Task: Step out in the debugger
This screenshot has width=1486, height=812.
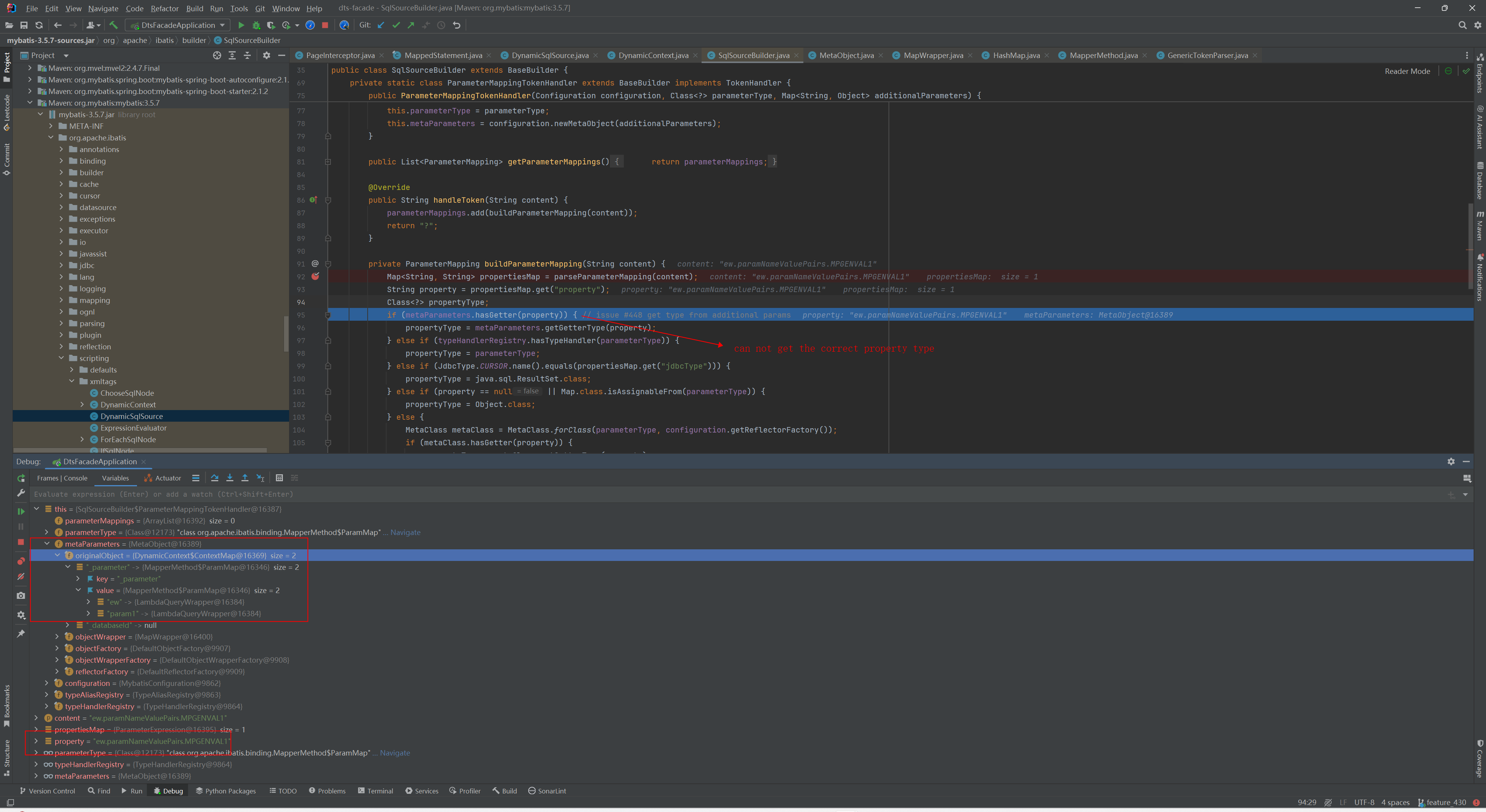Action: coord(245,478)
